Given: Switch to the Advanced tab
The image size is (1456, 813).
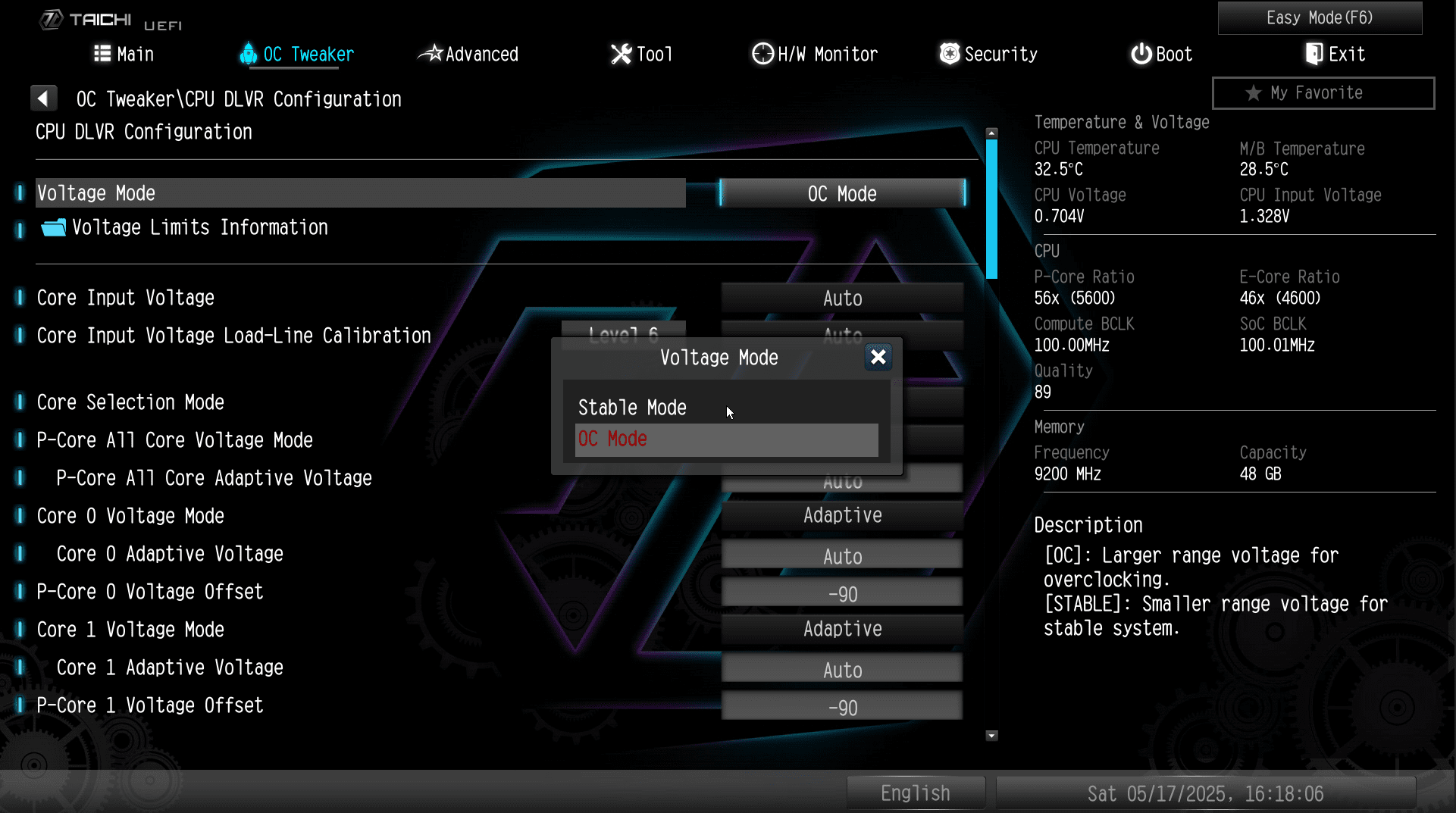Looking at the screenshot, I should 468,54.
